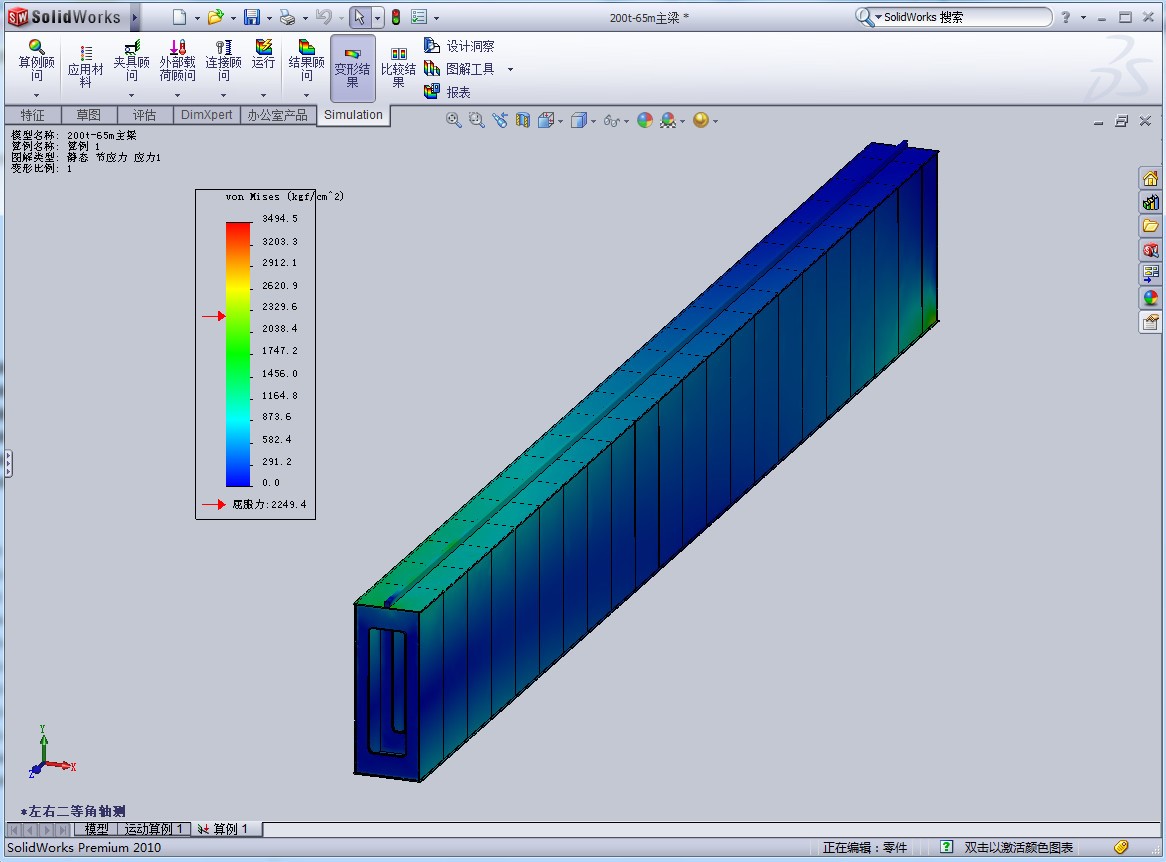Click the Section View icon
The image size is (1166, 862).
523,120
